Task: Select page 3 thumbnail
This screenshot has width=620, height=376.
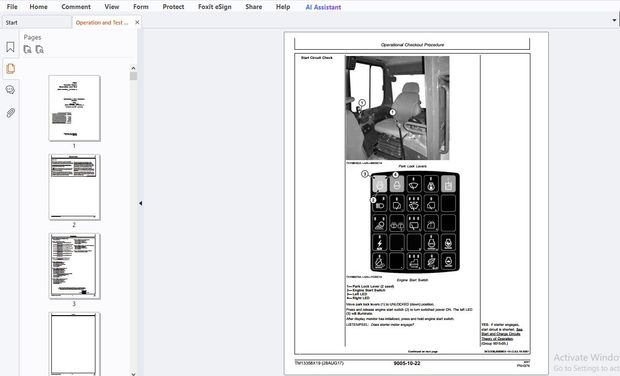Action: [x=74, y=266]
